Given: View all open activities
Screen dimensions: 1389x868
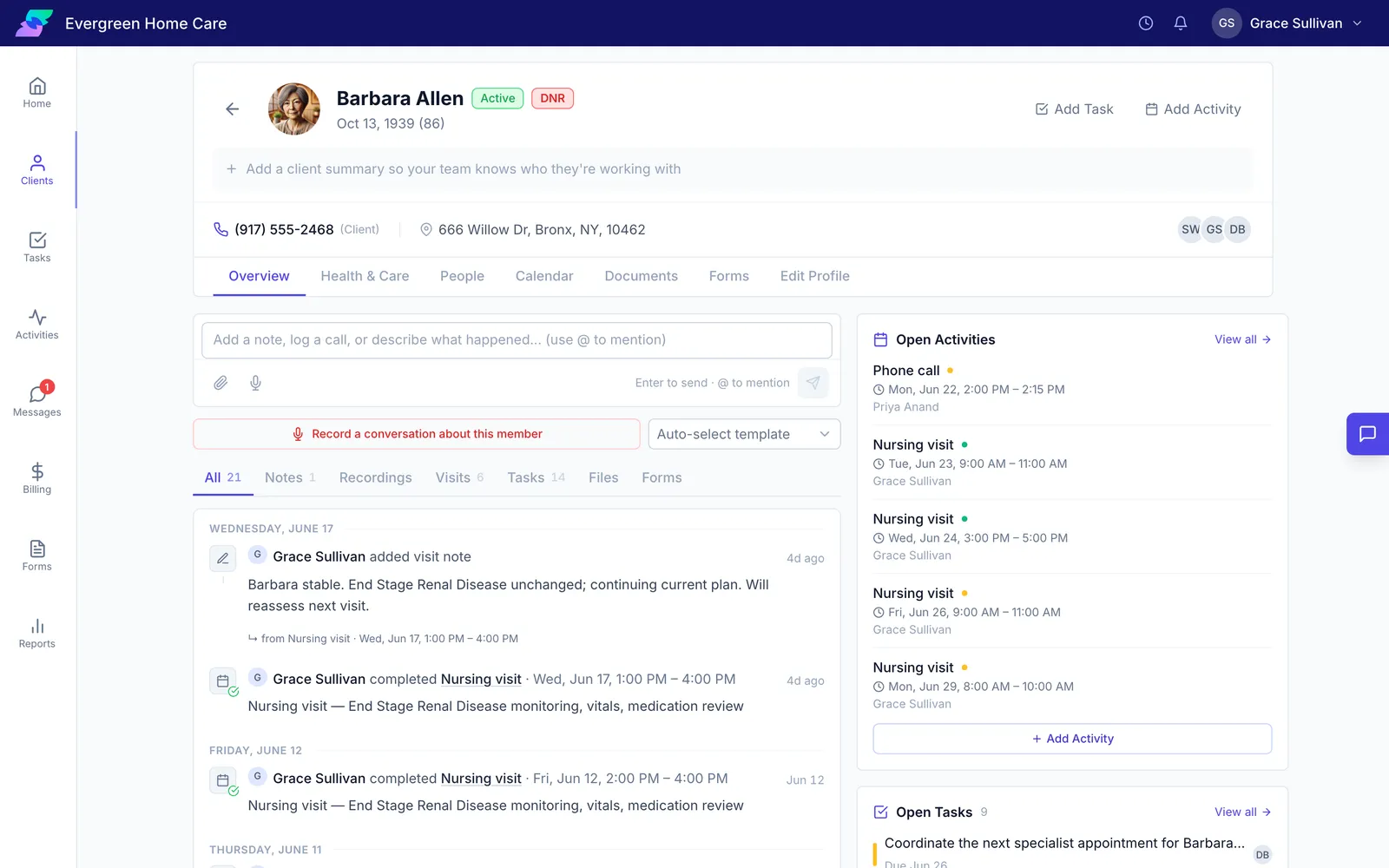Looking at the screenshot, I should click(x=1242, y=339).
